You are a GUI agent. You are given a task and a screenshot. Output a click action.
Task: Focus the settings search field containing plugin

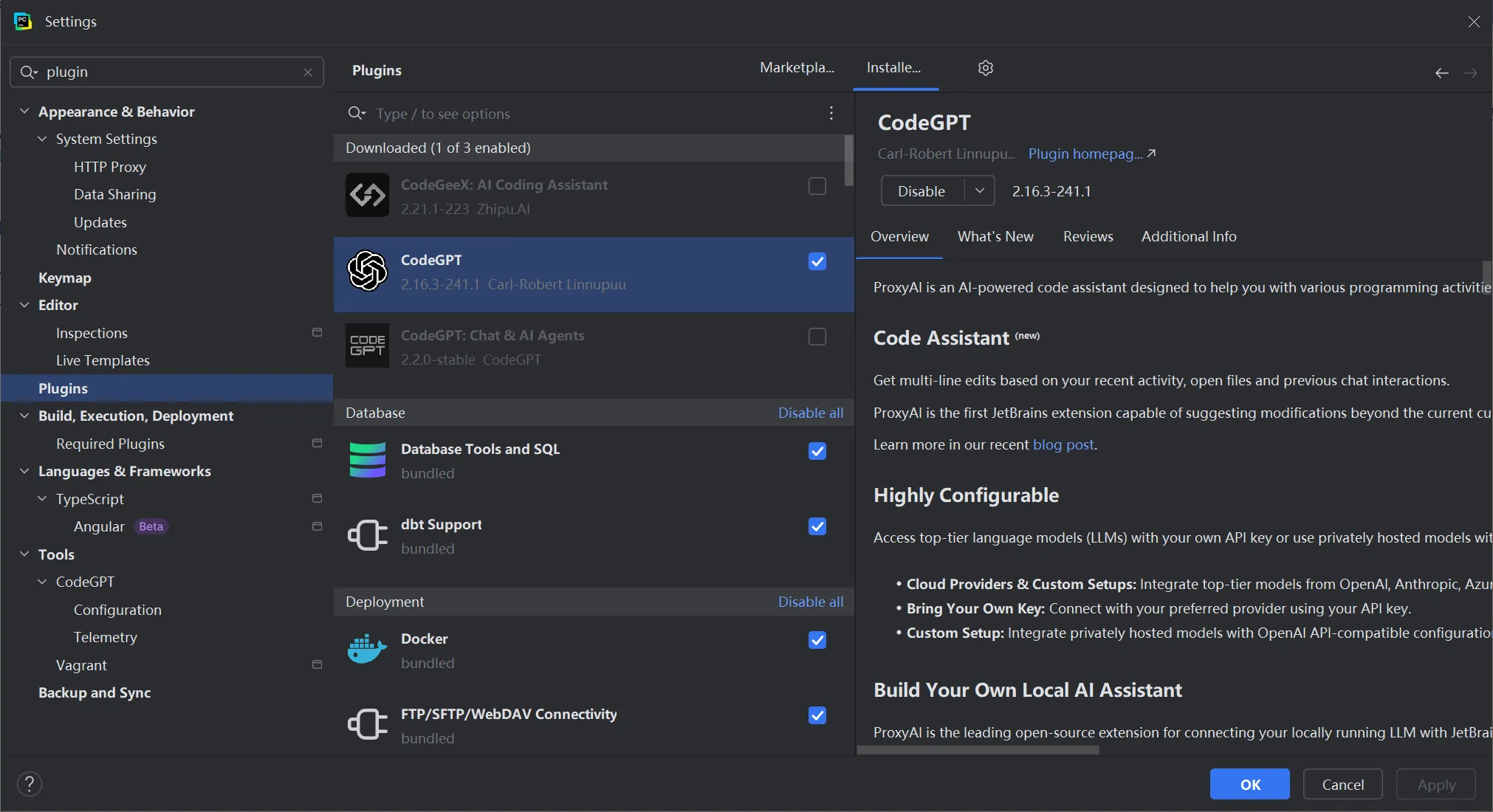pos(167,72)
